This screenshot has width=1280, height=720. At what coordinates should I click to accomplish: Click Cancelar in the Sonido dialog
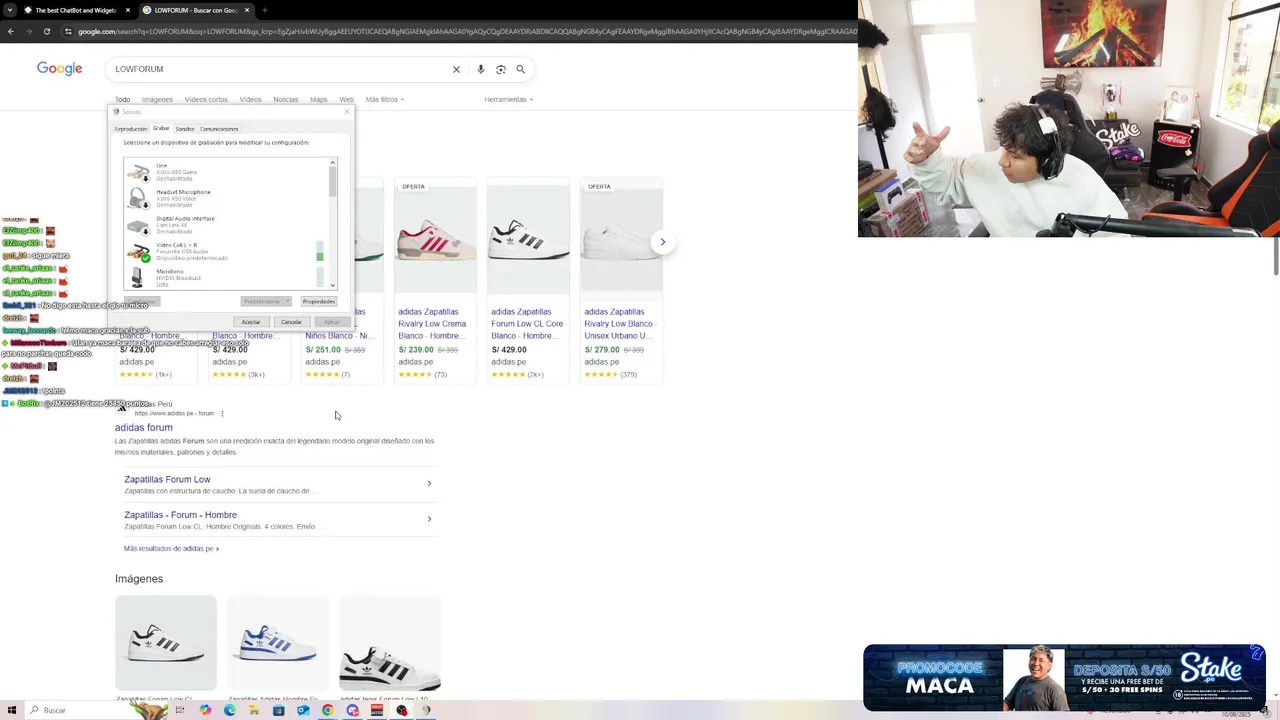point(291,322)
